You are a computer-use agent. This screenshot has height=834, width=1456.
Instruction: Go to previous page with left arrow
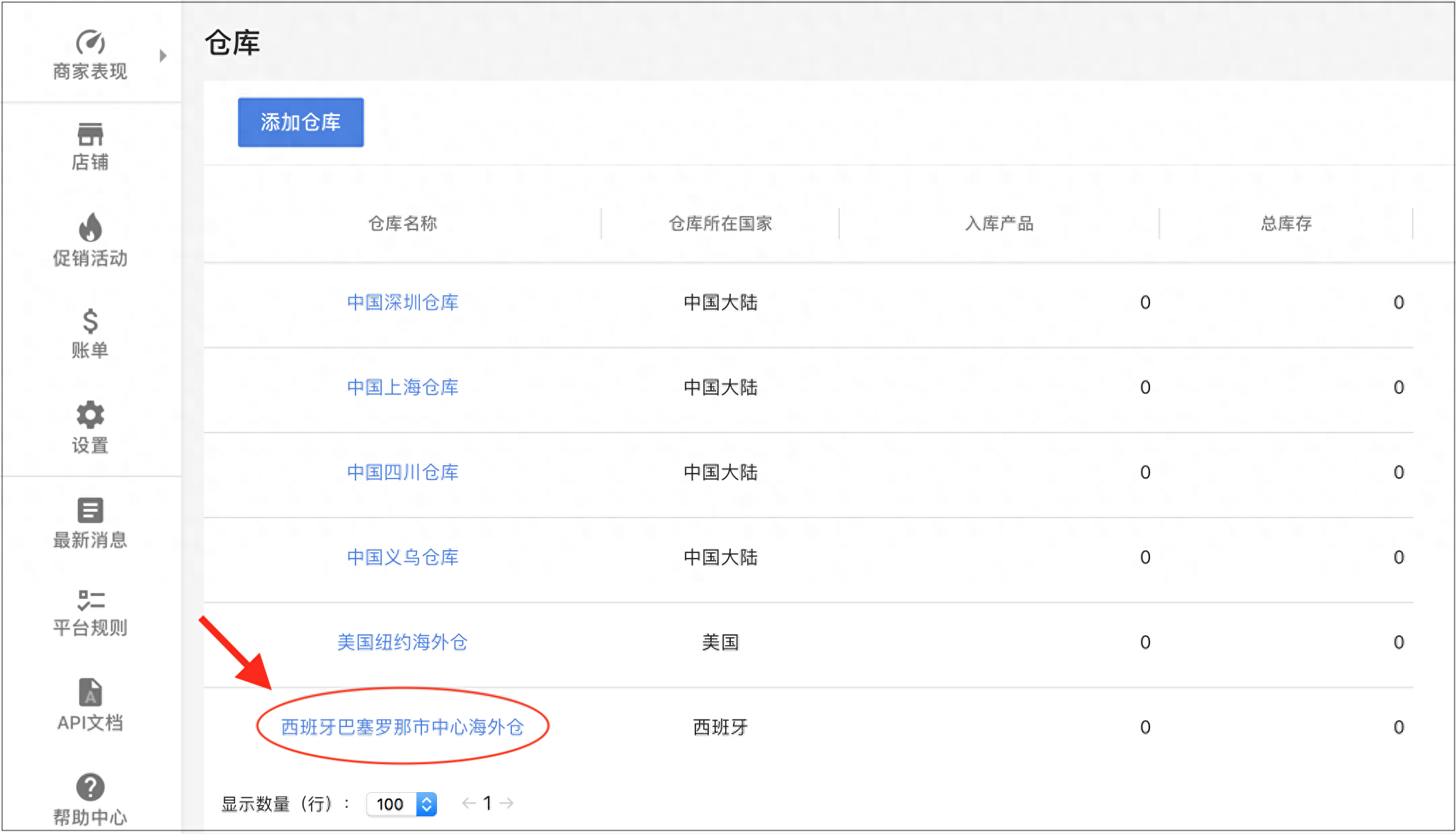click(x=468, y=803)
